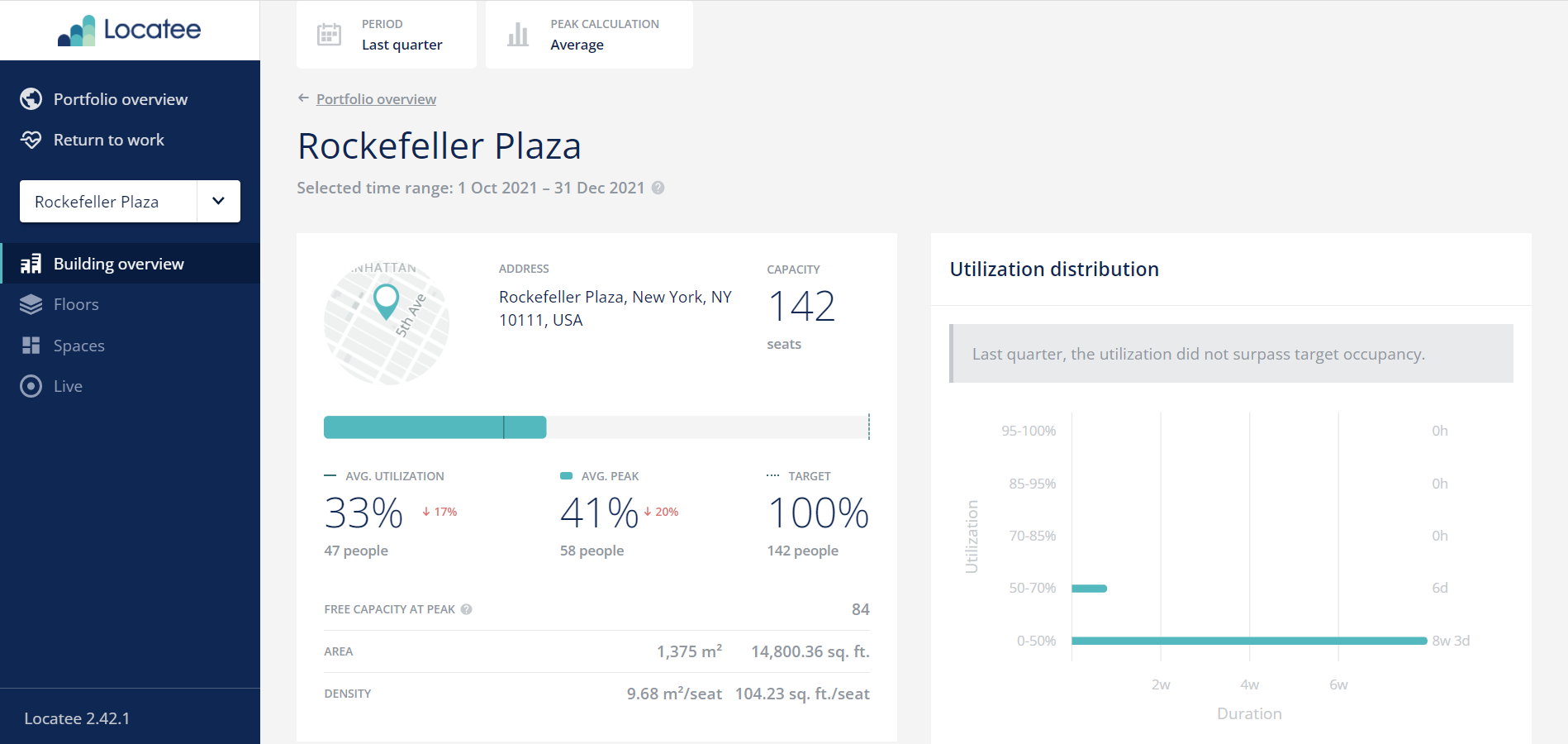This screenshot has width=1568, height=744.
Task: Open Peak Calculation Average selector
Action: 589,34
